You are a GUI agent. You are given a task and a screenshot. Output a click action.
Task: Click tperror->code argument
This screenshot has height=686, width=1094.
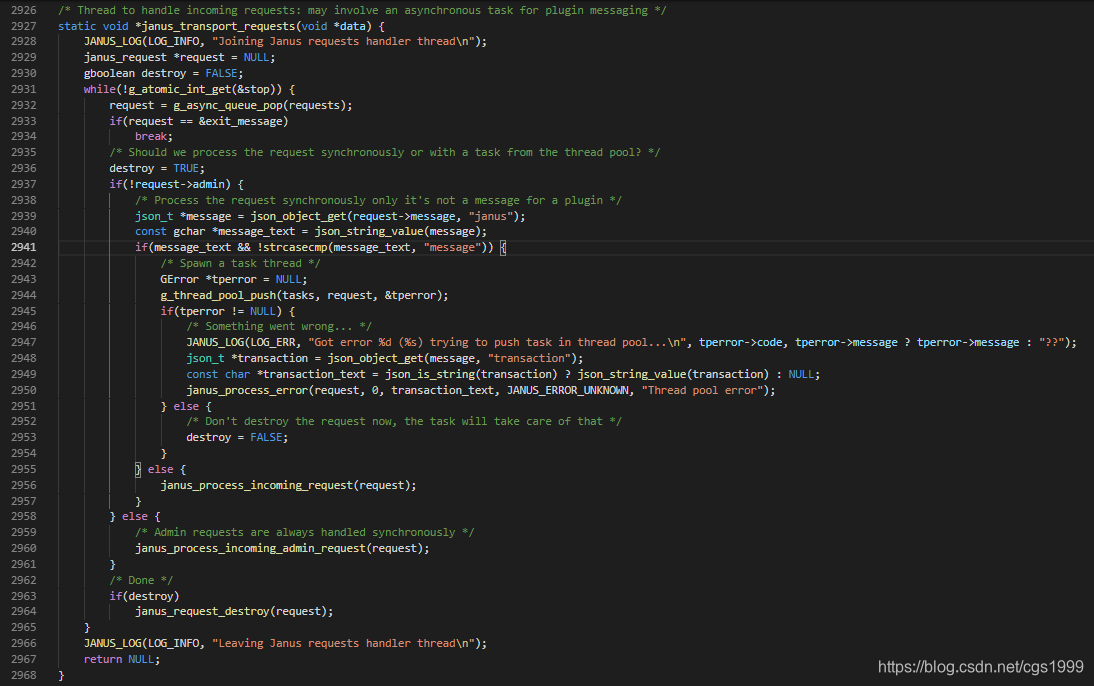click(x=740, y=342)
